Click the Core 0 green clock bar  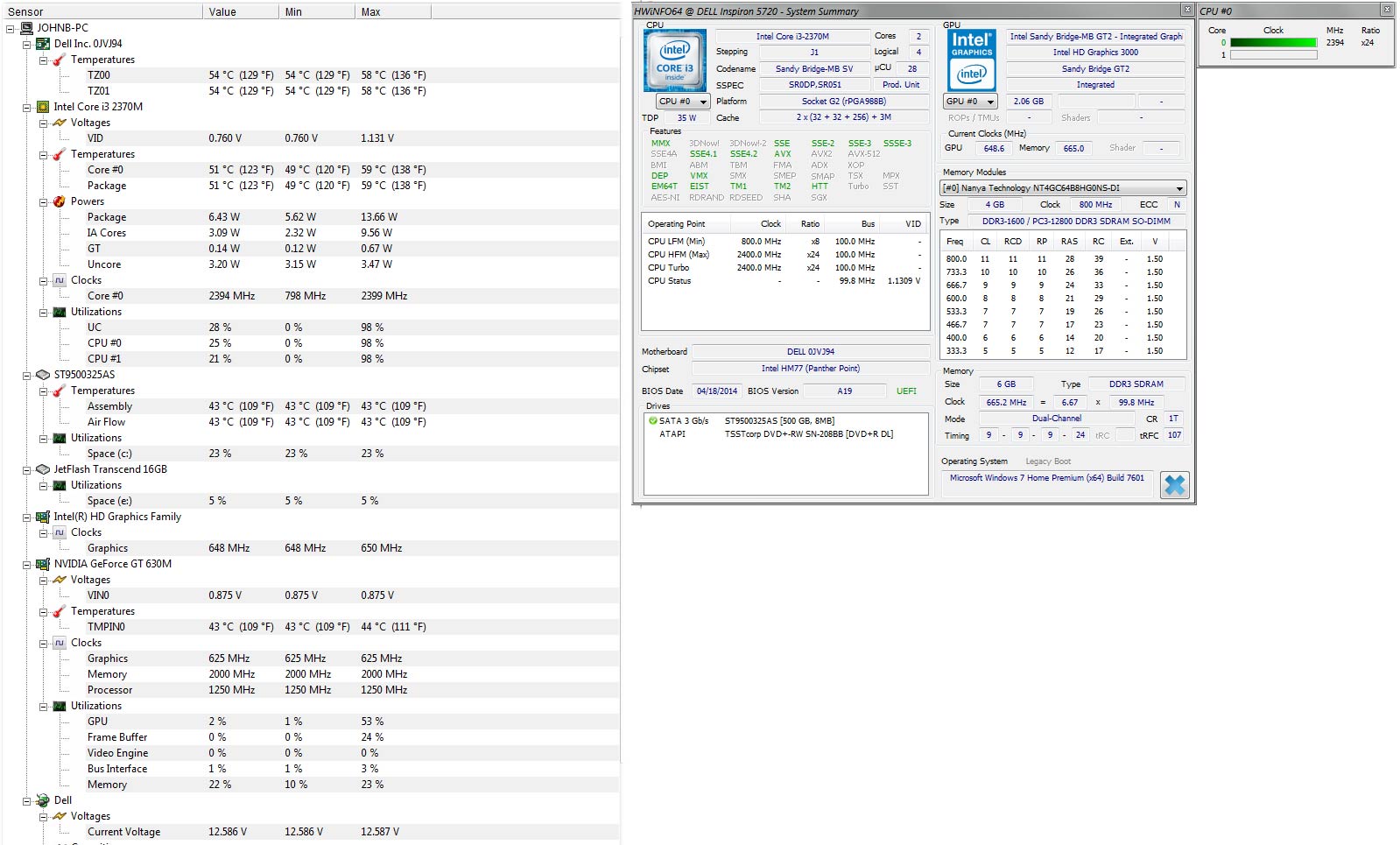point(1273,42)
